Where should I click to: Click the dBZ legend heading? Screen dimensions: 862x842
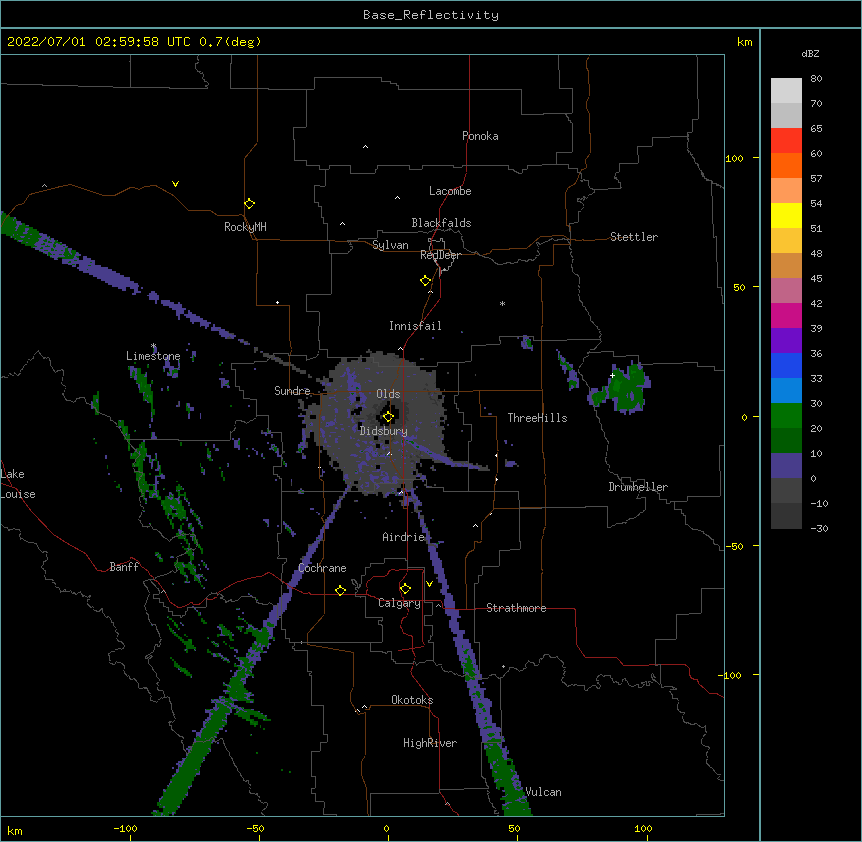(x=810, y=54)
